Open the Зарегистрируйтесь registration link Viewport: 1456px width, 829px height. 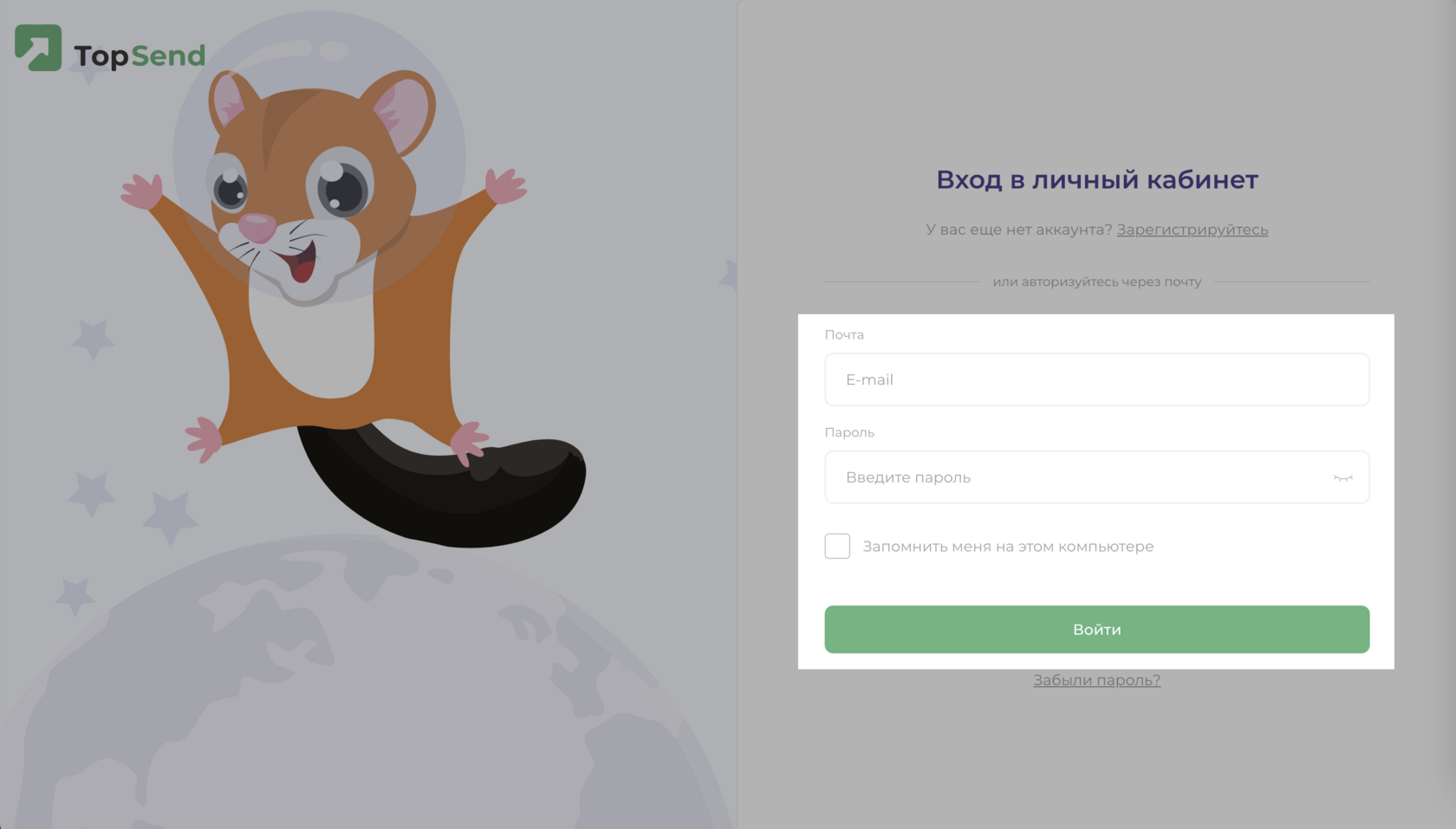1192,230
